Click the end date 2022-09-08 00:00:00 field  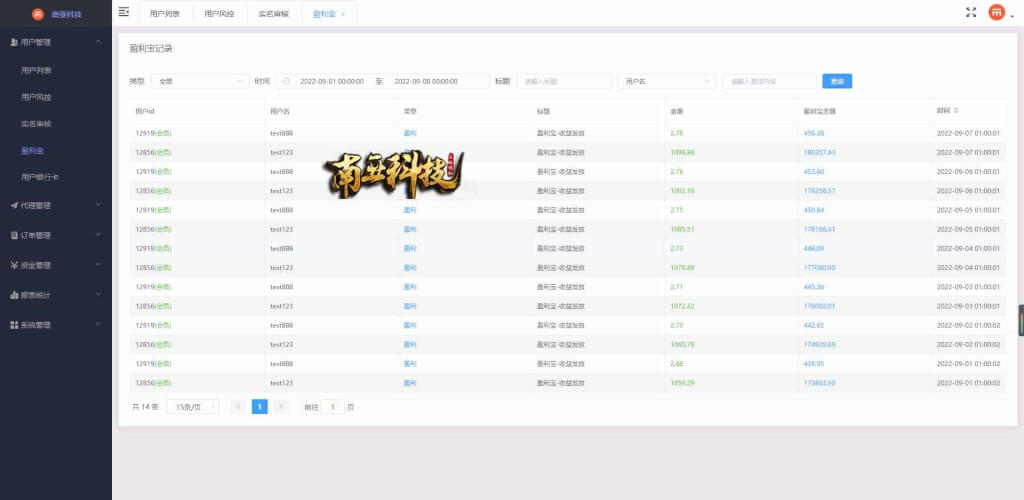point(426,82)
